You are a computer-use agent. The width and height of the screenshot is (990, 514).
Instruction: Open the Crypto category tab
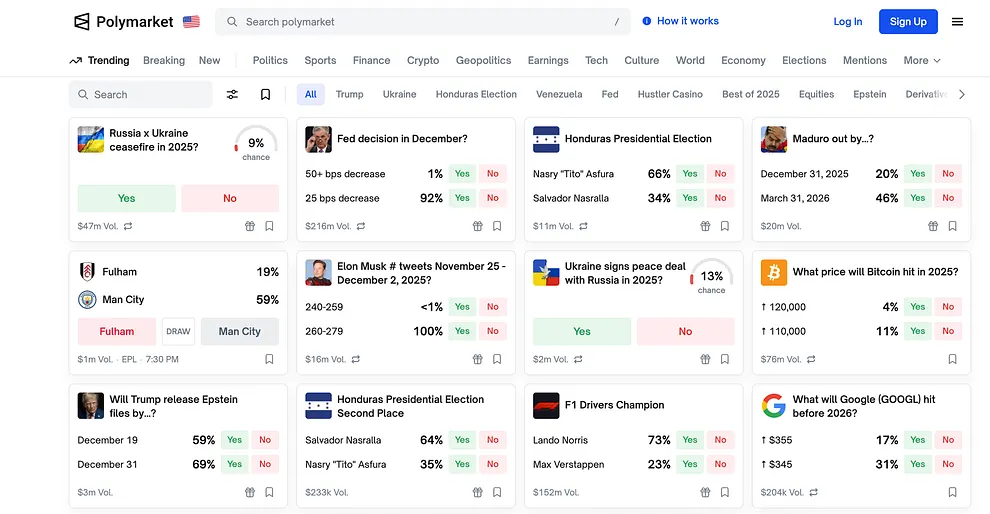(423, 60)
